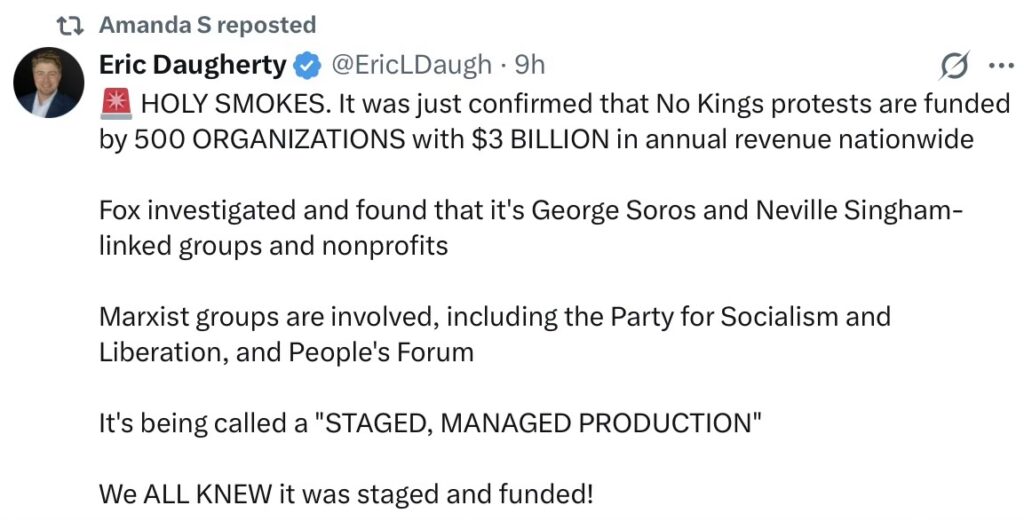
Task: Open the Eric Daugherty display name
Action: coord(192,66)
